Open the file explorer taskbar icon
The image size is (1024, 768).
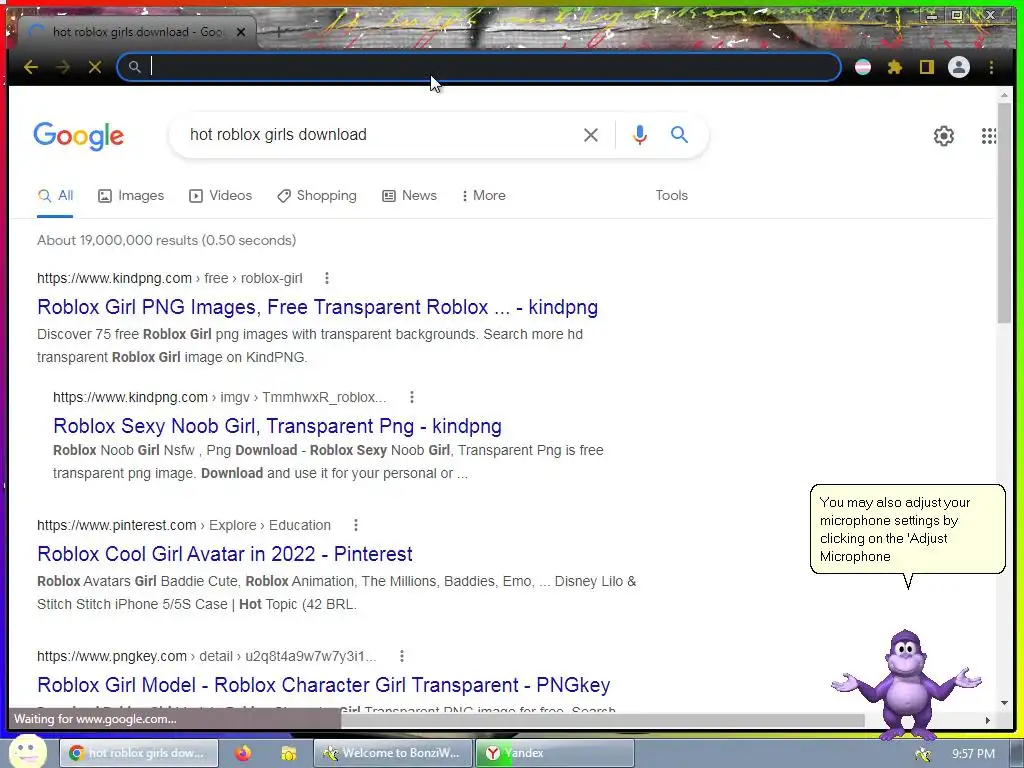pos(288,753)
